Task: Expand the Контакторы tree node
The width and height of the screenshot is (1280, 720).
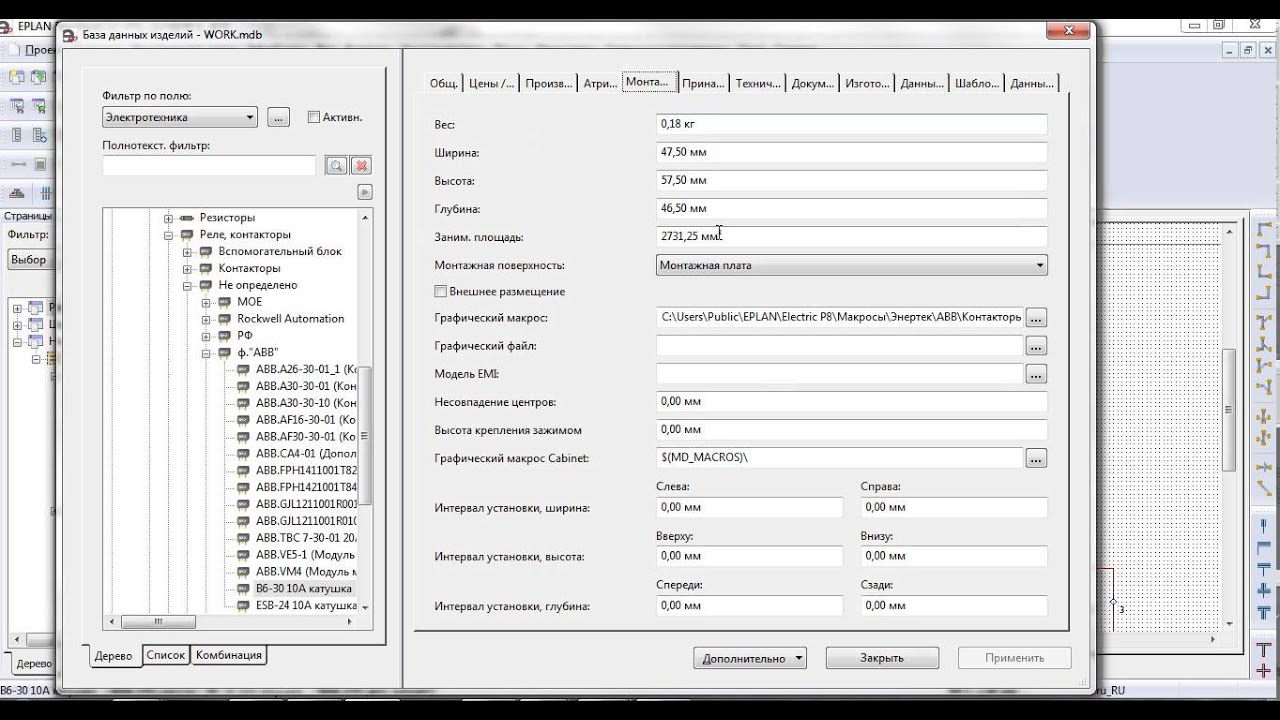Action: (x=187, y=269)
